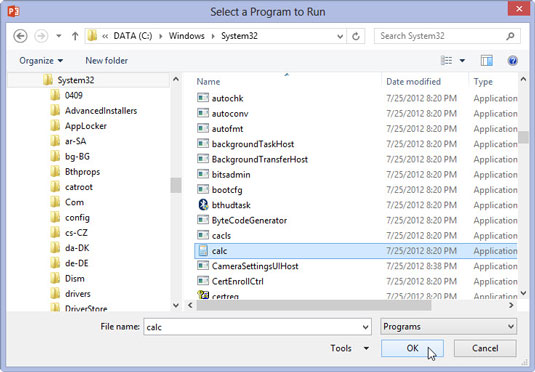This screenshot has width=535, height=372.
Task: Select the catroot folder
Action: point(79,187)
